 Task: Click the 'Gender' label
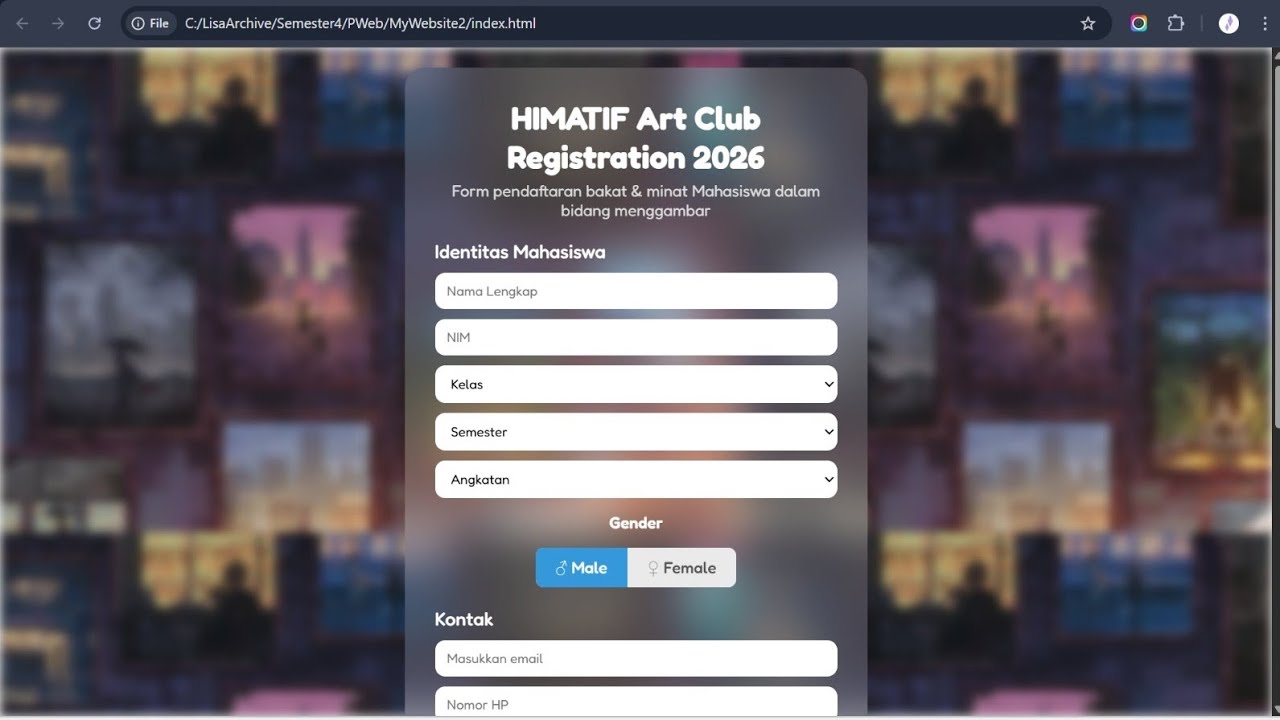pyautogui.click(x=636, y=523)
